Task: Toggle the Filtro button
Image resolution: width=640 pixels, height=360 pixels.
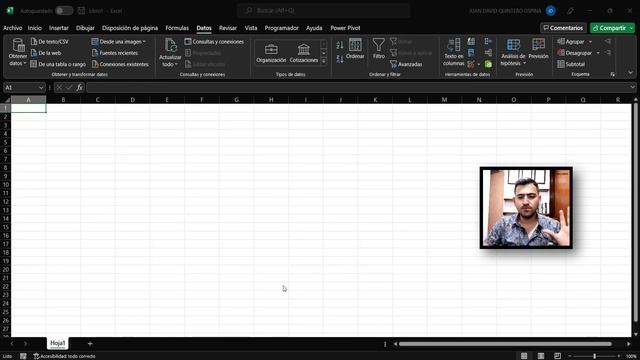Action: coord(379,49)
